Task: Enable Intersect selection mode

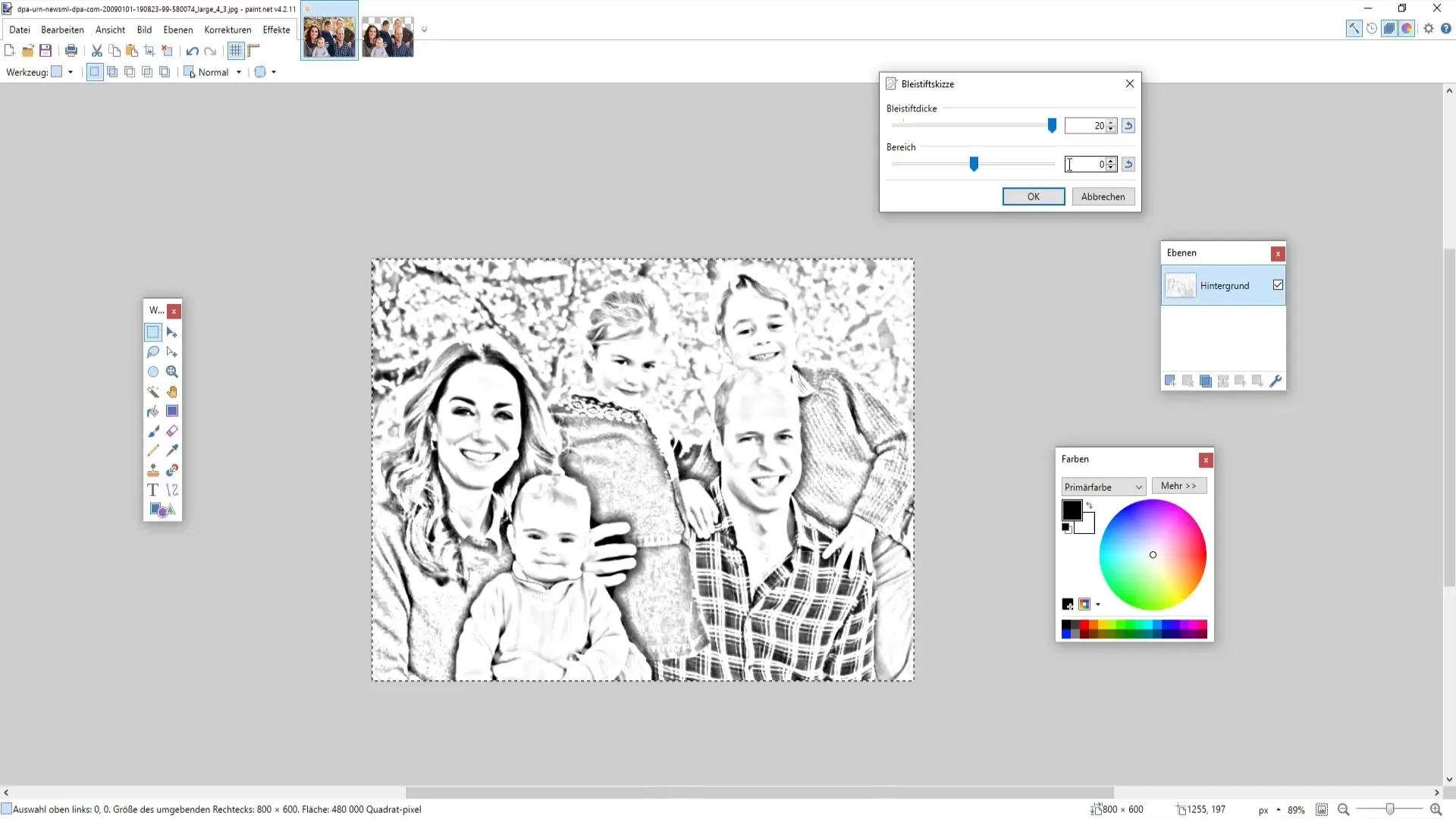Action: [x=147, y=72]
